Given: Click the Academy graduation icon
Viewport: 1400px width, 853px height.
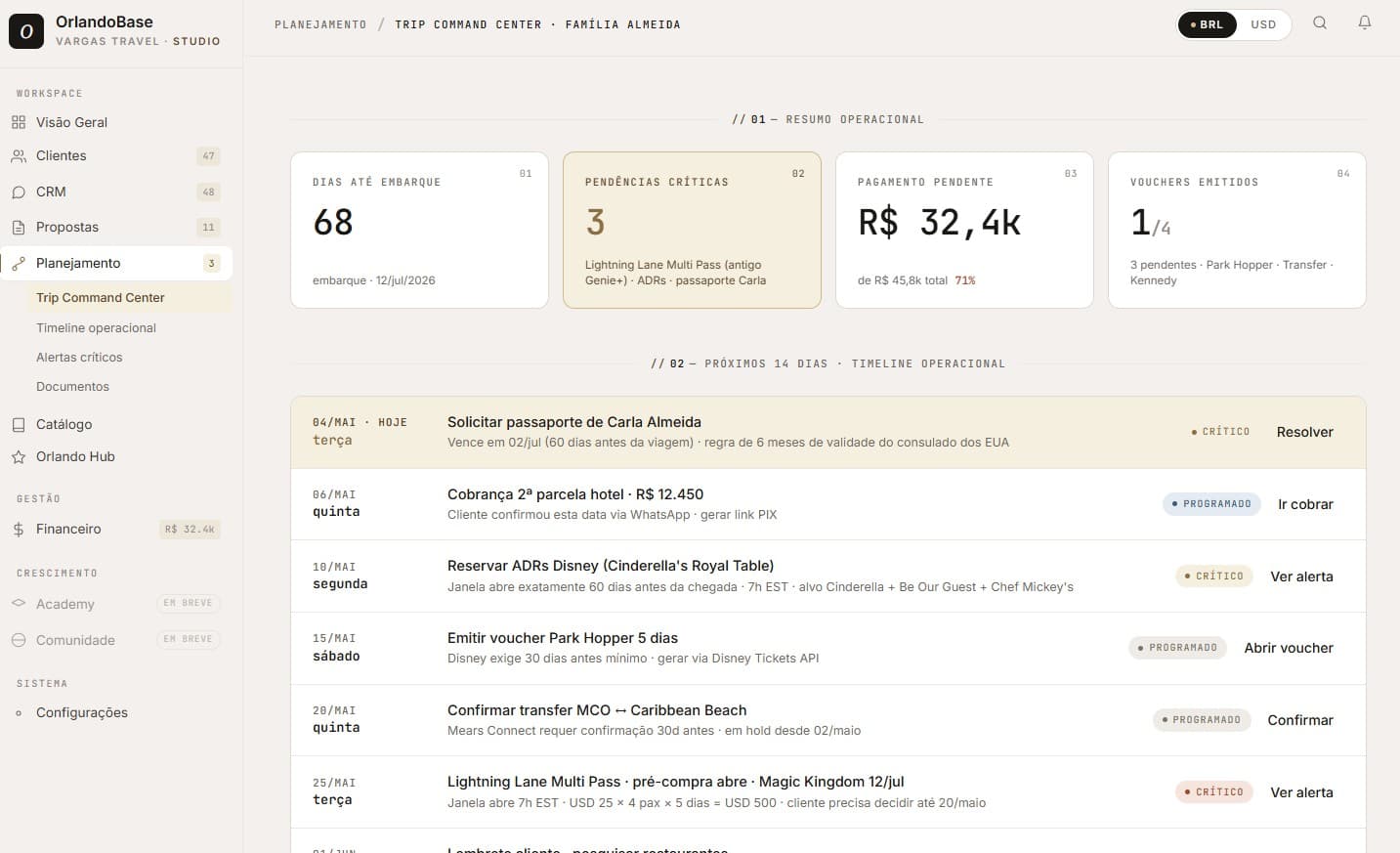Looking at the screenshot, I should point(19,604).
